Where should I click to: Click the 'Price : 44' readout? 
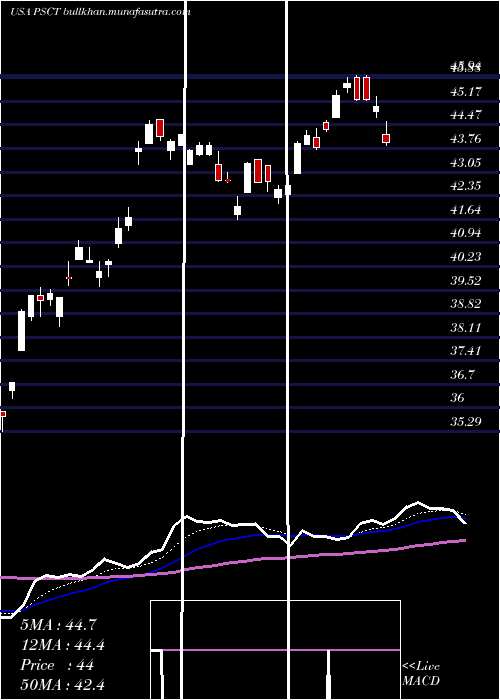point(57,665)
